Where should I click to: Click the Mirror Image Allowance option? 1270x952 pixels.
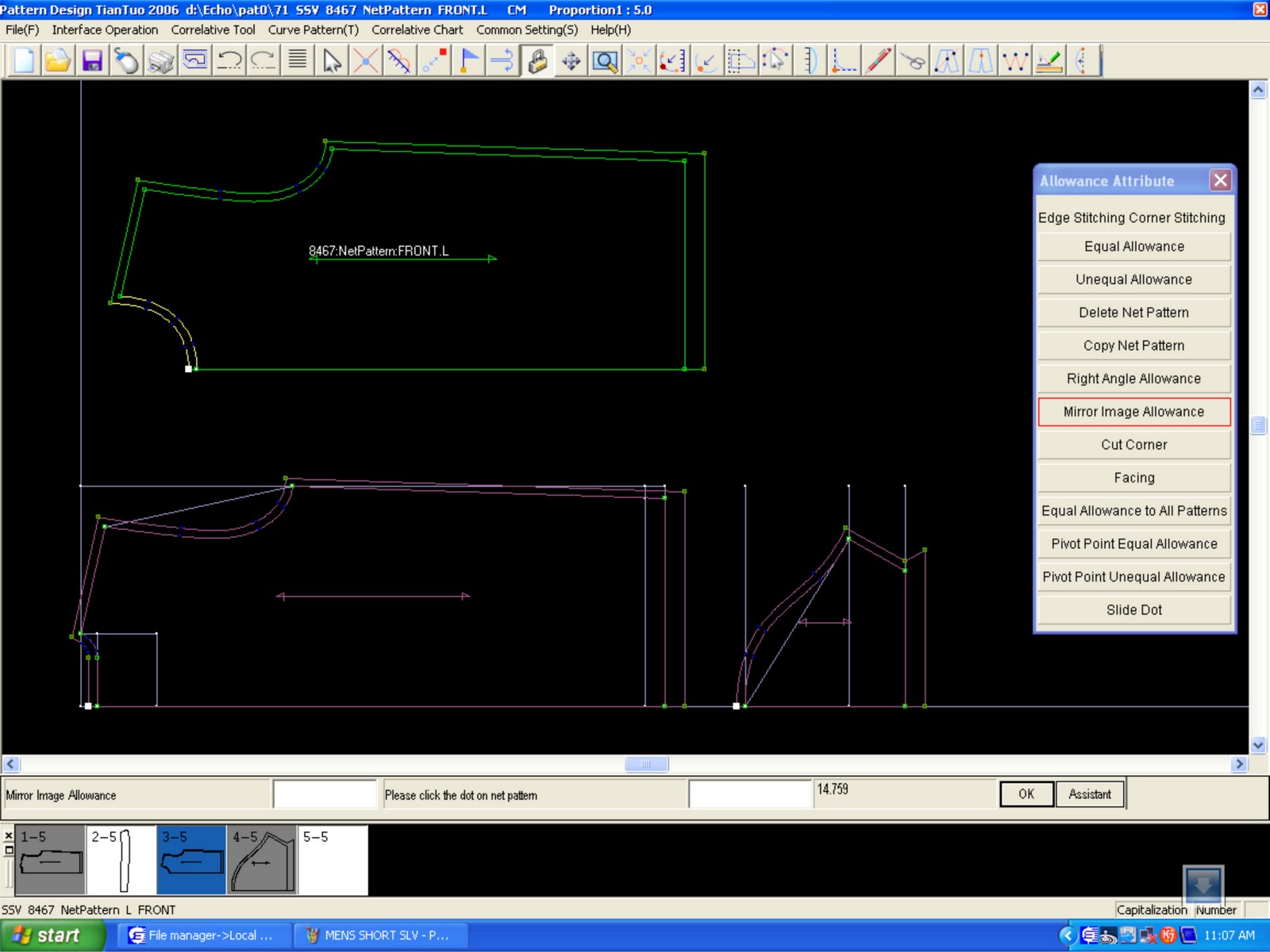point(1133,412)
